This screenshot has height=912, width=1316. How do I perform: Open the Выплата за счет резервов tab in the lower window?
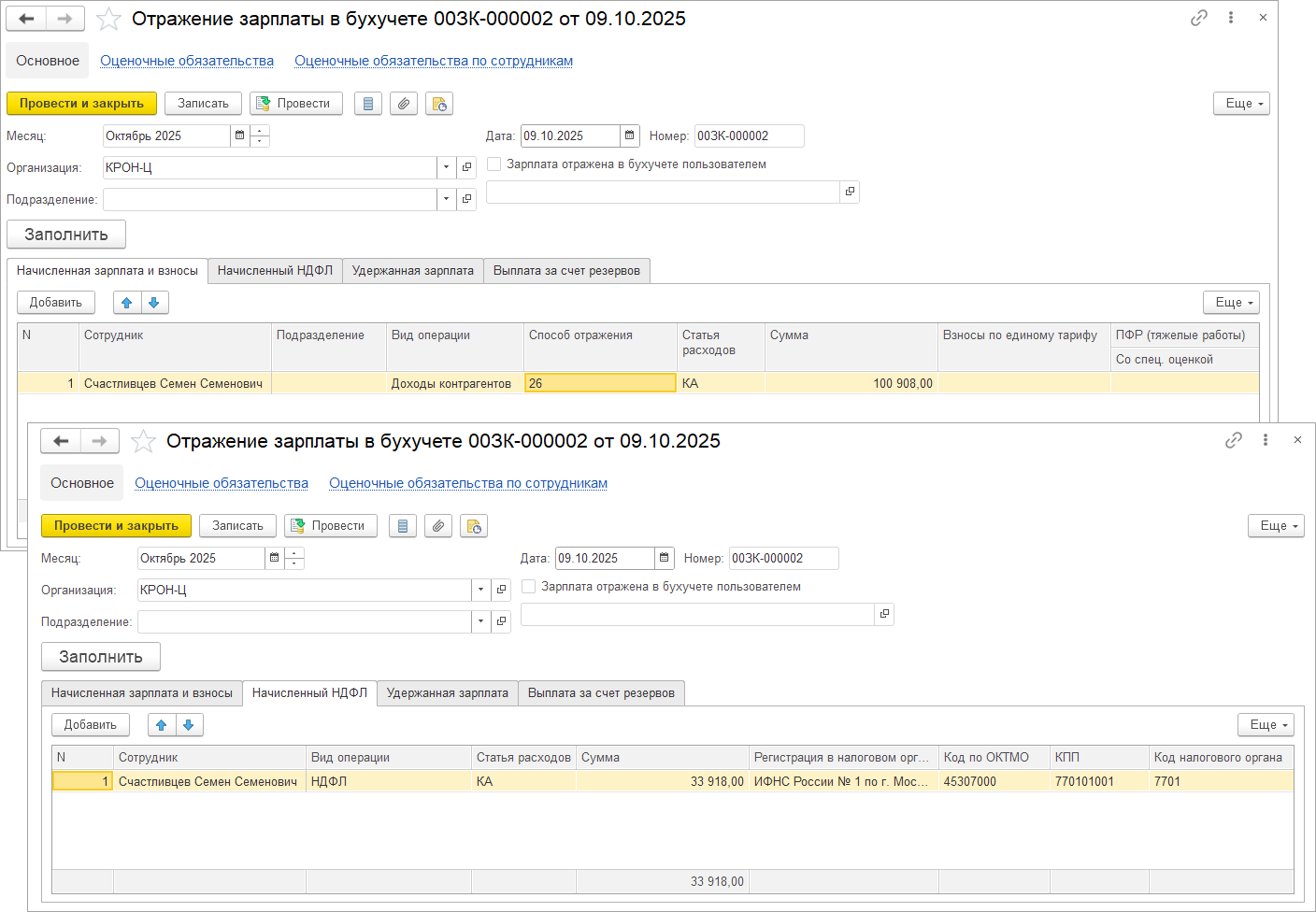[601, 693]
